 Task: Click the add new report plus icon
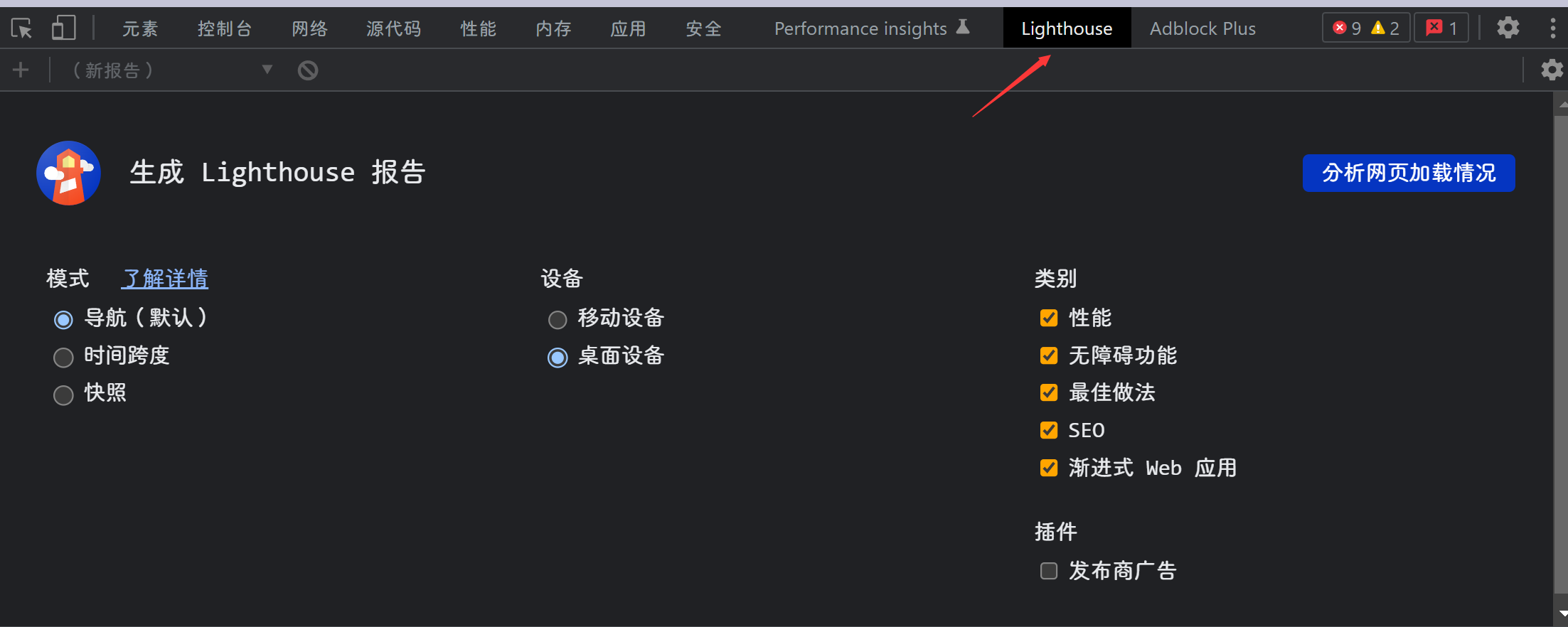click(x=21, y=70)
